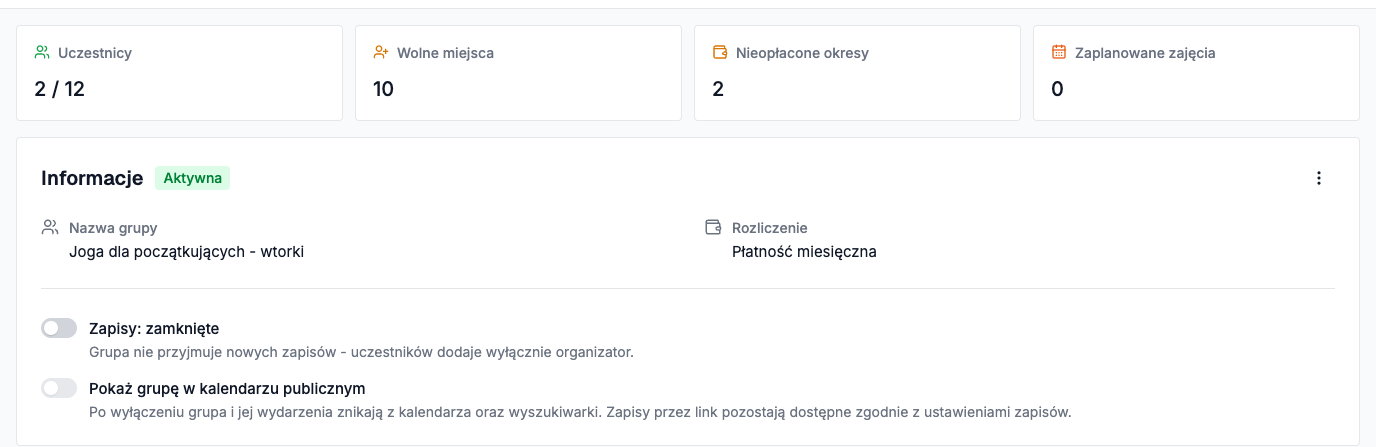
Task: Click the free places value 10
Action: (384, 89)
